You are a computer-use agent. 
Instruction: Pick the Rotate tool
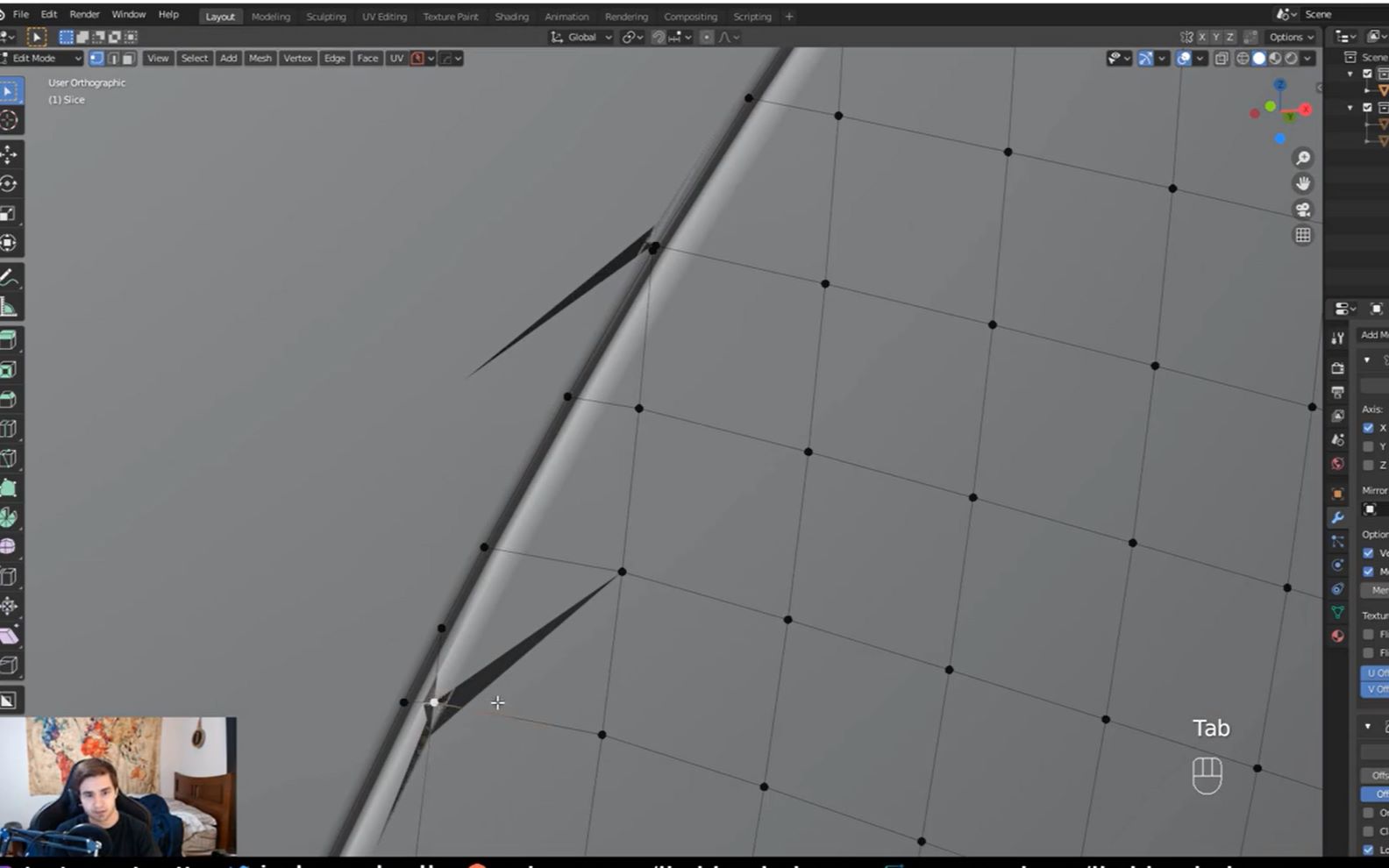pyautogui.click(x=9, y=184)
